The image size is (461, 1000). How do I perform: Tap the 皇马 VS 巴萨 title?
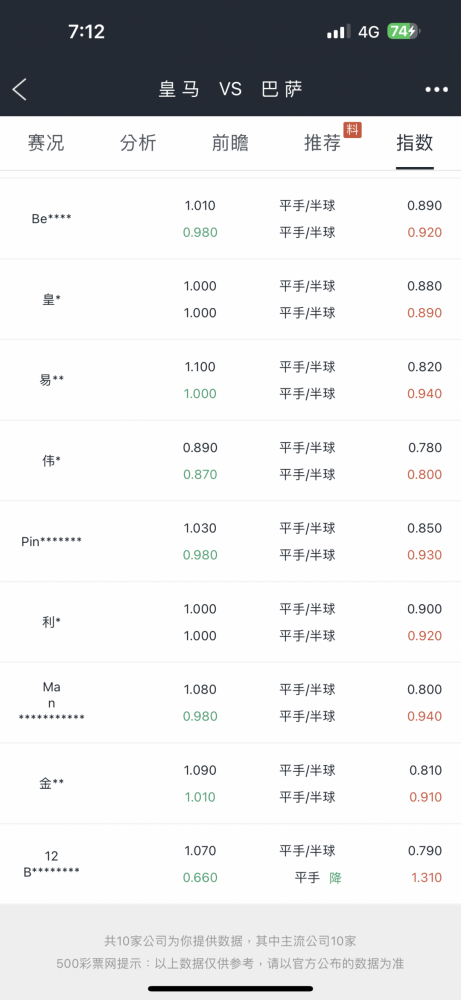point(230,89)
